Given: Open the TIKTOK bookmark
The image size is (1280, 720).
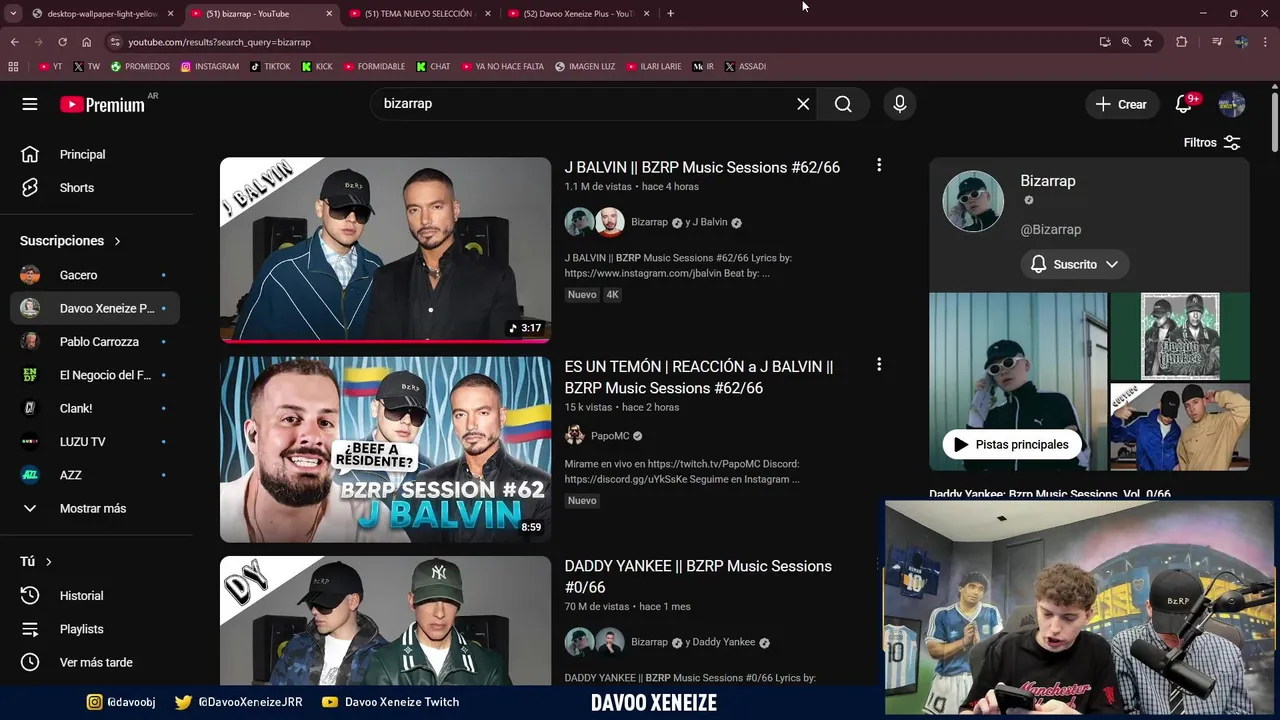Looking at the screenshot, I should [x=271, y=67].
